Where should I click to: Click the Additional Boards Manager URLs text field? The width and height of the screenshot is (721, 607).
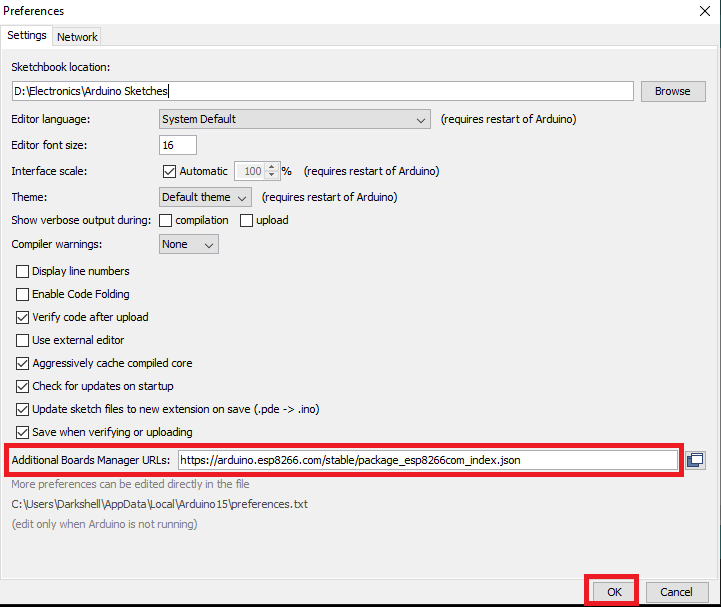(x=428, y=460)
